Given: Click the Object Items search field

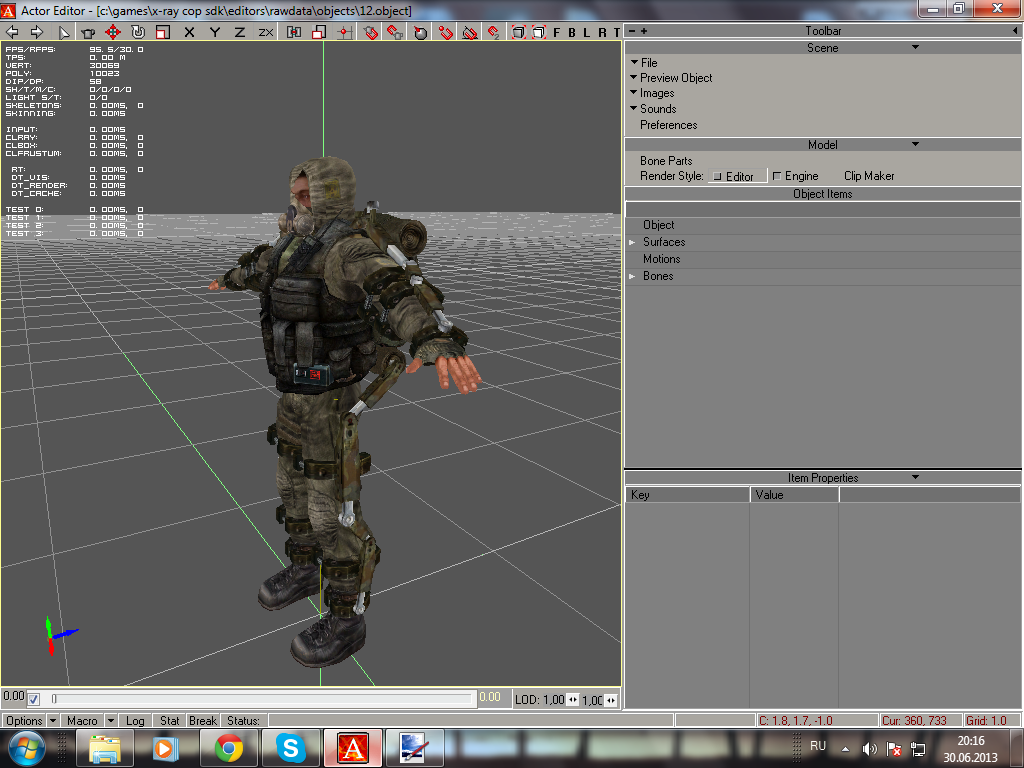Looking at the screenshot, I should 823,210.
